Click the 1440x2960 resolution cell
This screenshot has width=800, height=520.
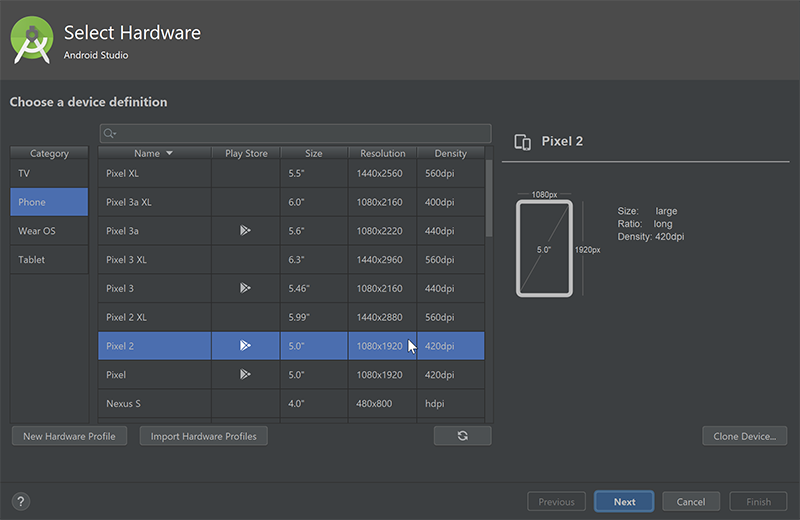click(382, 259)
